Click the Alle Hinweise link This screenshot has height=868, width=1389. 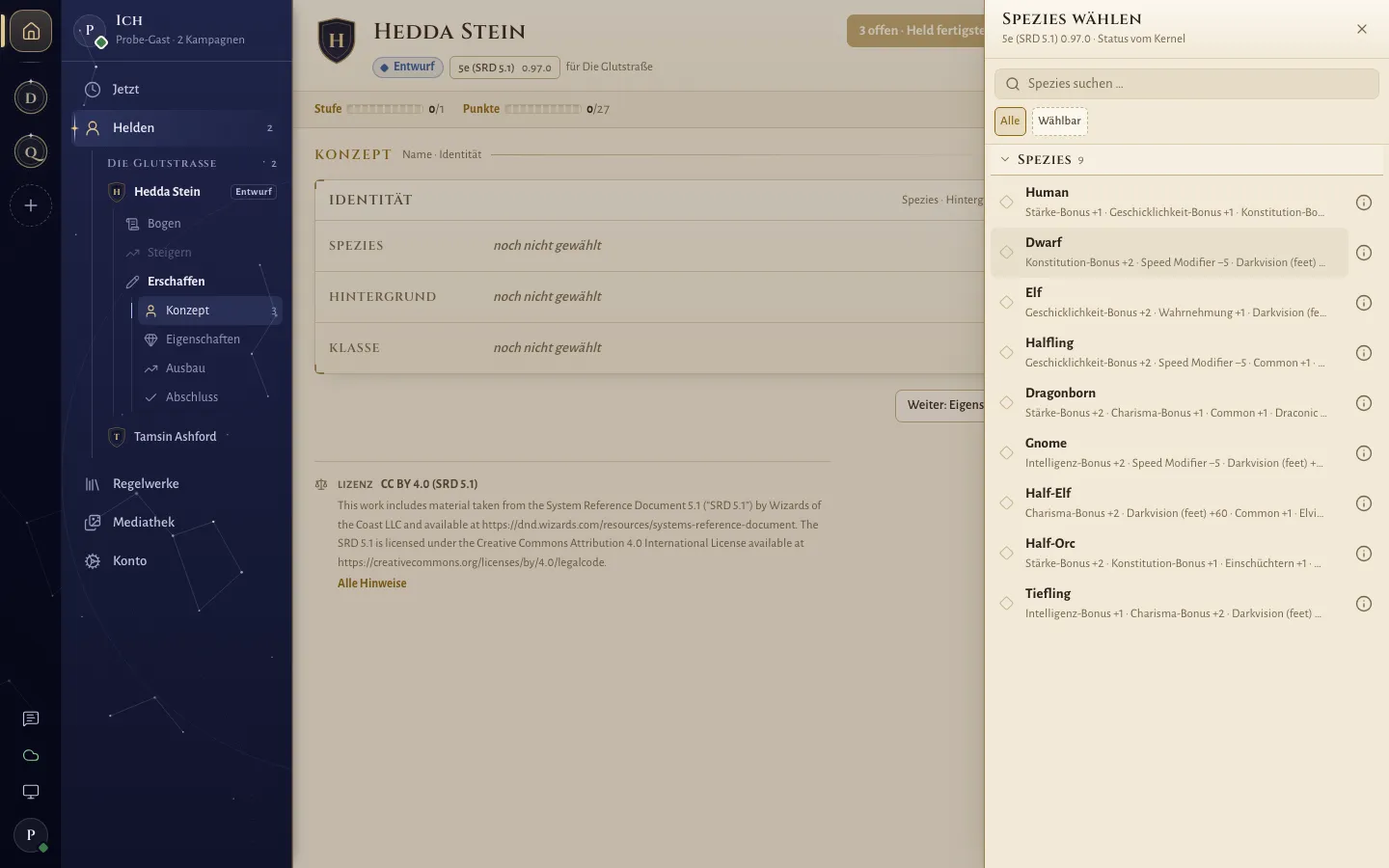click(372, 583)
